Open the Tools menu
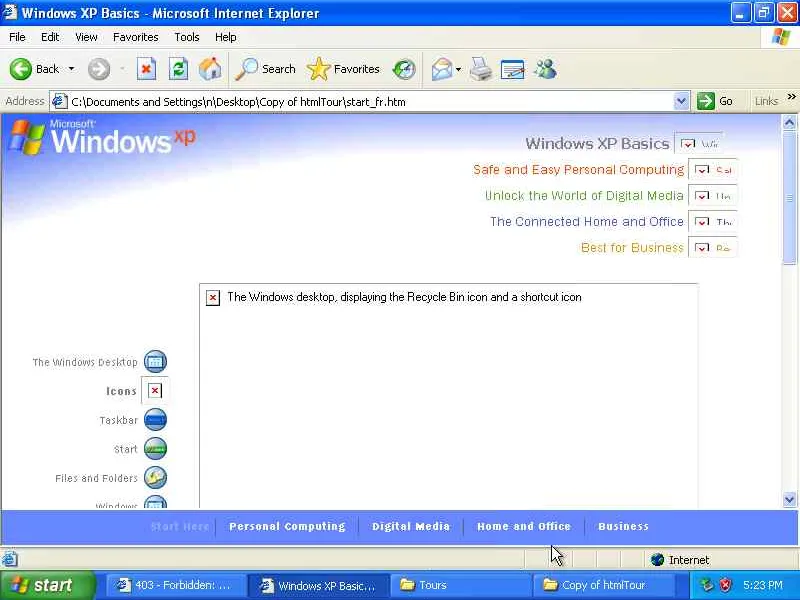 (187, 37)
